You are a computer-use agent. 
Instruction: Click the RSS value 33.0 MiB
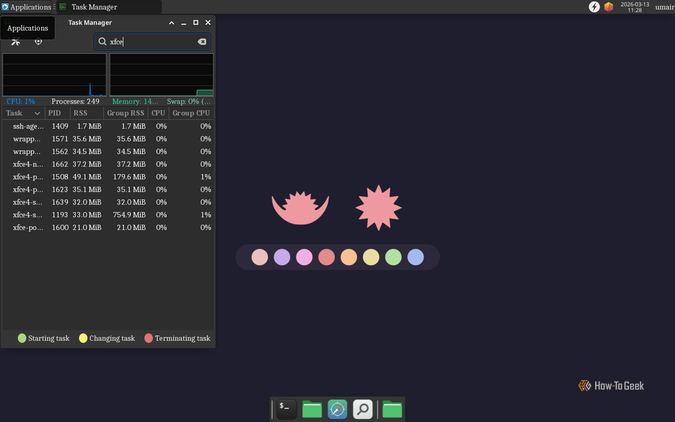tap(87, 214)
